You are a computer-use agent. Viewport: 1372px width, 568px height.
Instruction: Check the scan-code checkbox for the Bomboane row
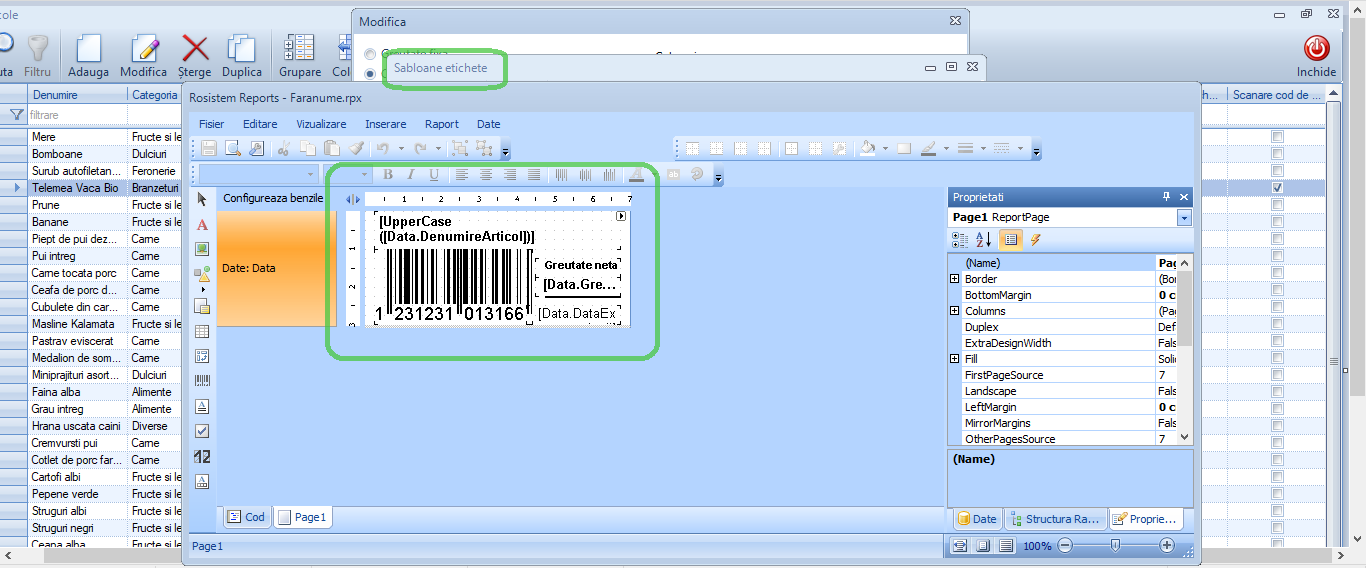[x=1277, y=154]
